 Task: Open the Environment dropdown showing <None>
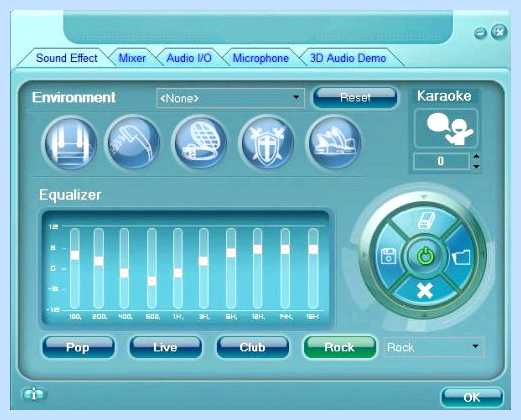[x=230, y=98]
